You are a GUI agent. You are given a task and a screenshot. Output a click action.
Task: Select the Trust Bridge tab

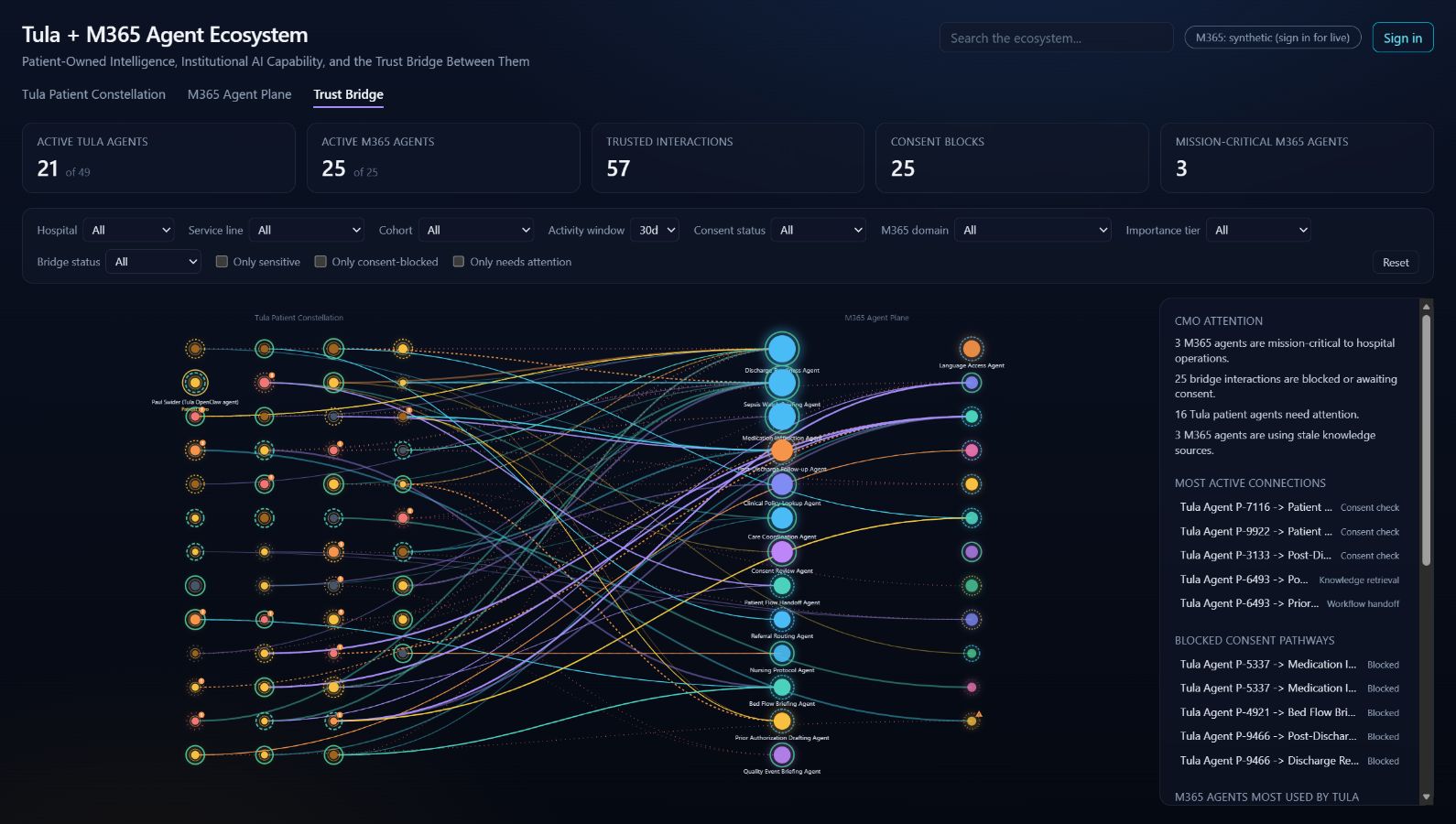click(349, 94)
